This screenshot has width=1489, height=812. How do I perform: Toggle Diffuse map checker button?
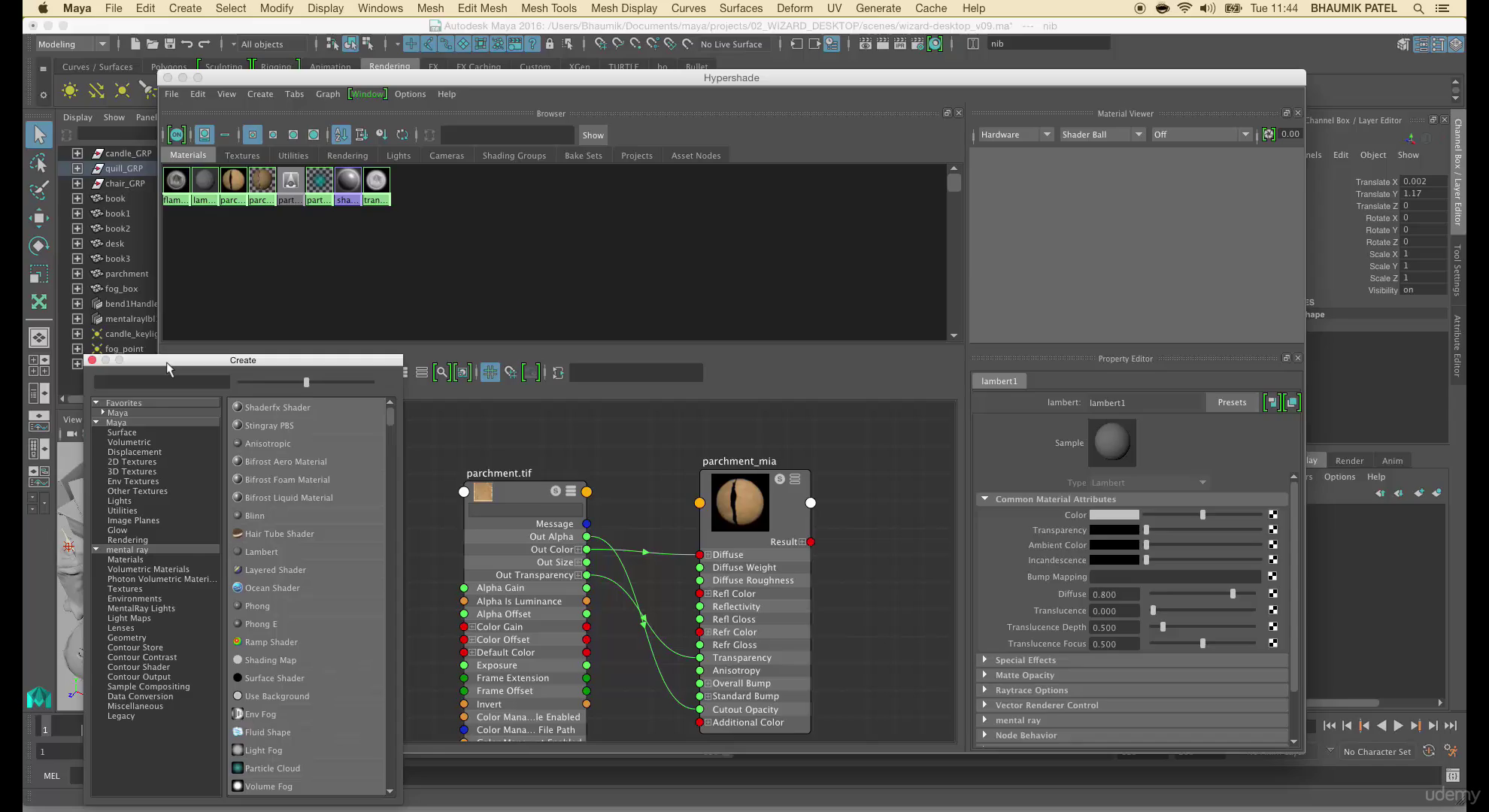coord(1272,594)
